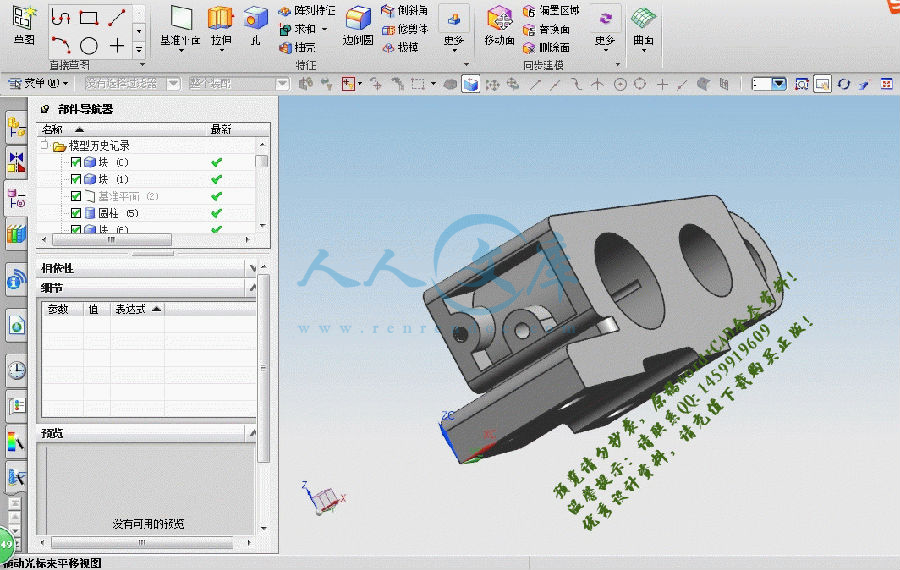
Task: Click the Rotate view icon in toolbar
Action: pos(843,84)
